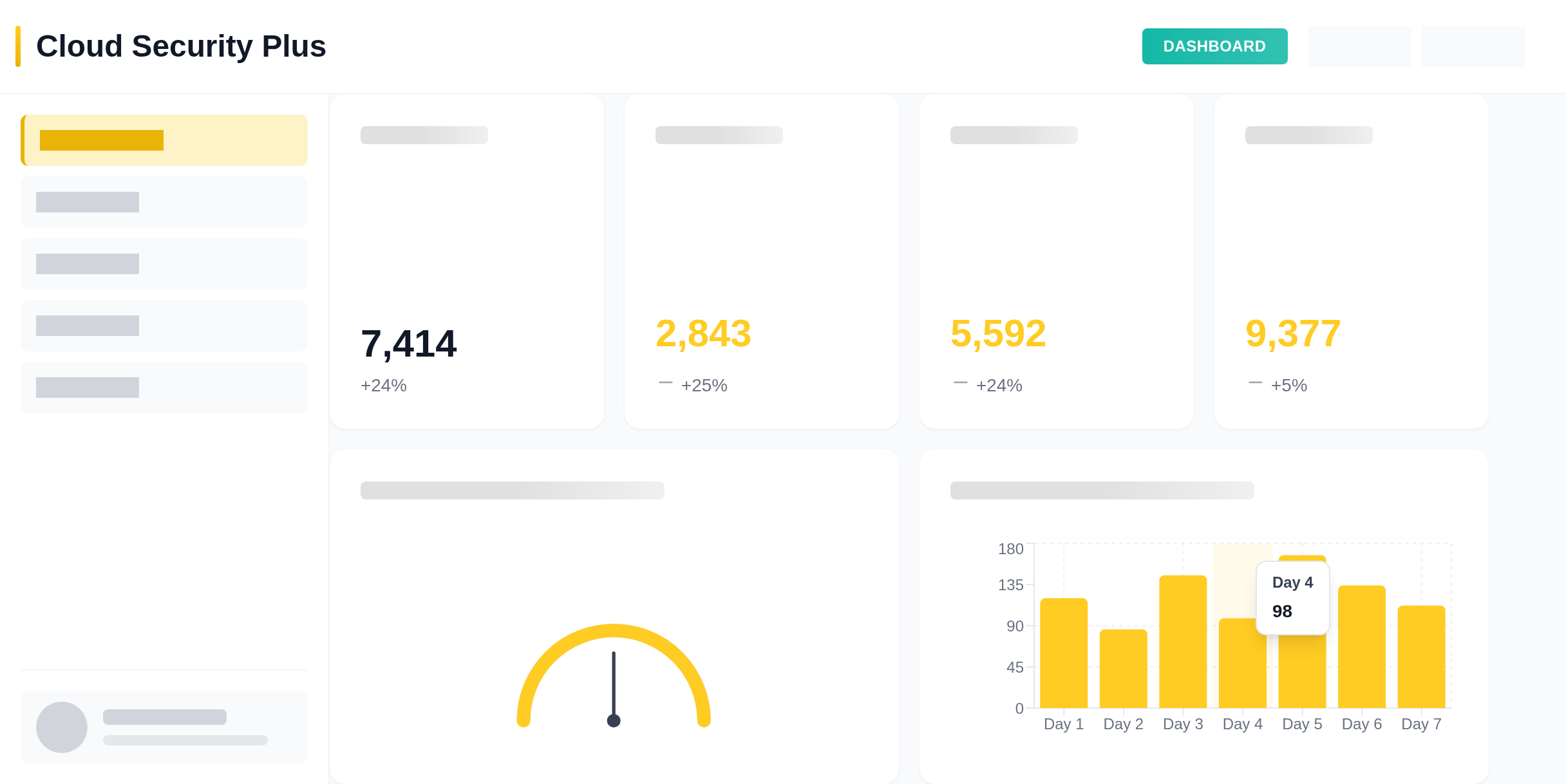This screenshot has height=784, width=1566.
Task: Click the Day 6 axis label
Action: point(1361,724)
